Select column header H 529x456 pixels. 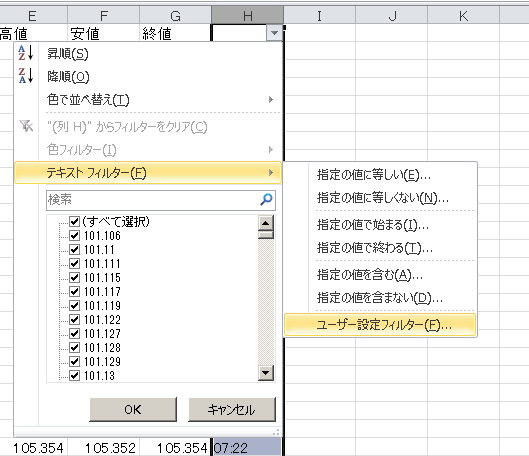coord(248,16)
